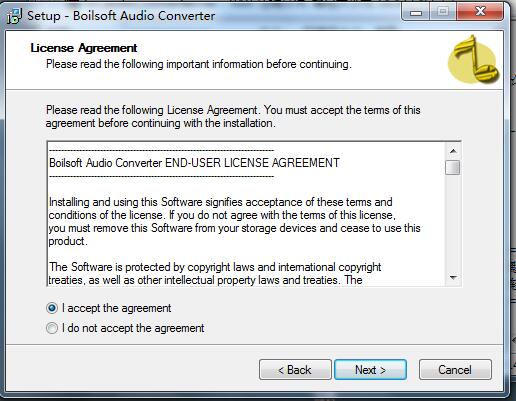Choose the 'I do not accept the agreement' option
Screen dimensions: 516x401
click(52, 328)
